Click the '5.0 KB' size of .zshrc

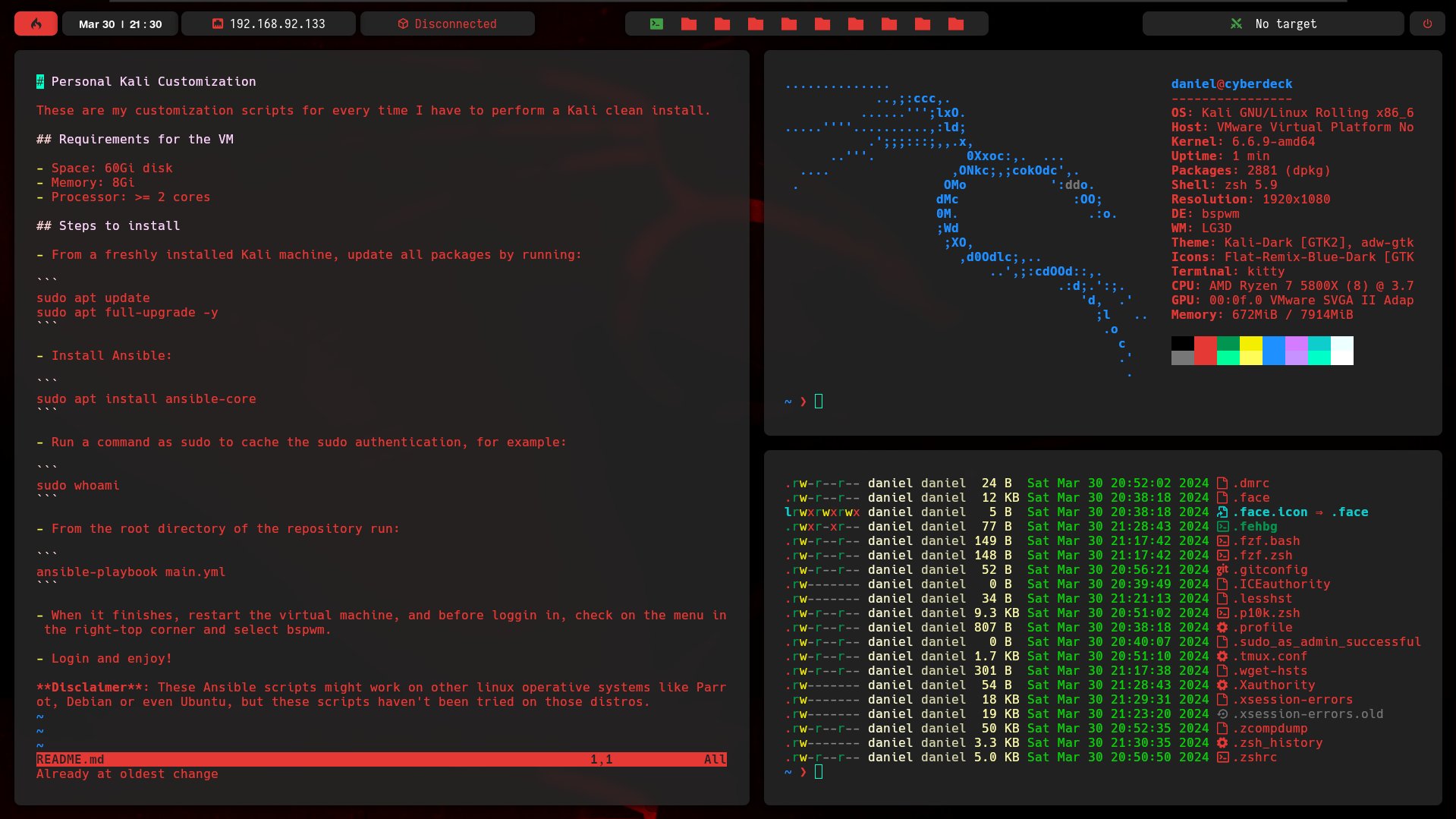tap(997, 757)
